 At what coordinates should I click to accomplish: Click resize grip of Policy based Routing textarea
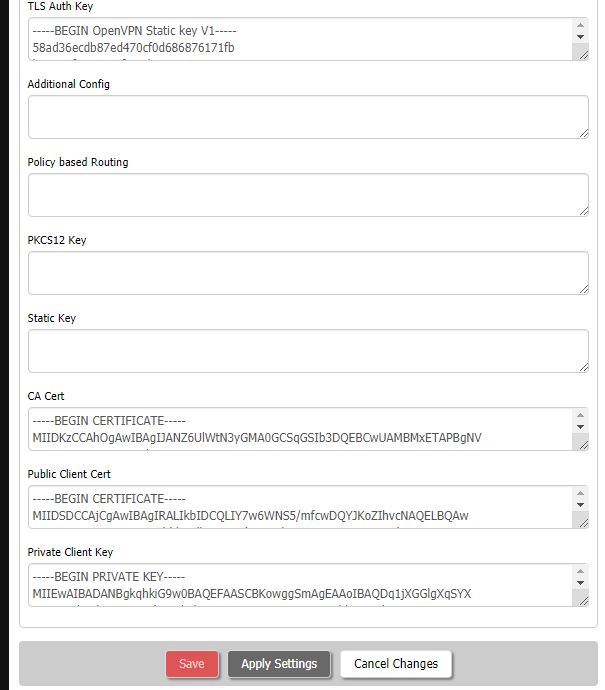tap(583, 211)
